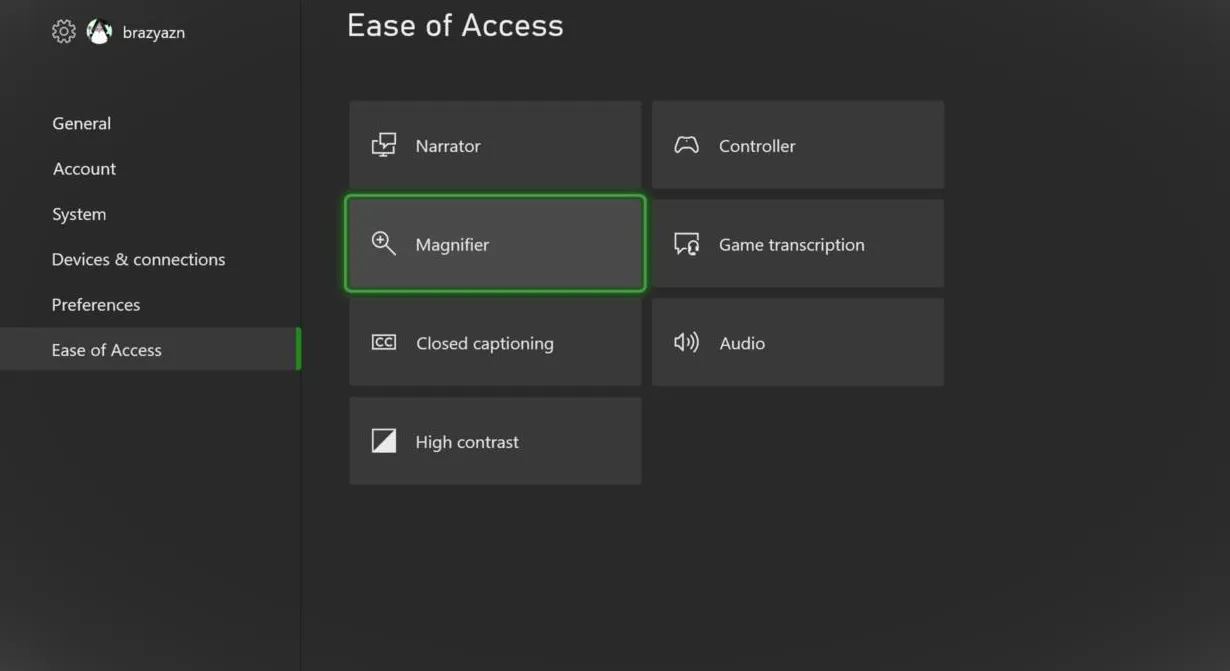
Task: Click the Narrator tile's screen icon
Action: pyautogui.click(x=384, y=145)
